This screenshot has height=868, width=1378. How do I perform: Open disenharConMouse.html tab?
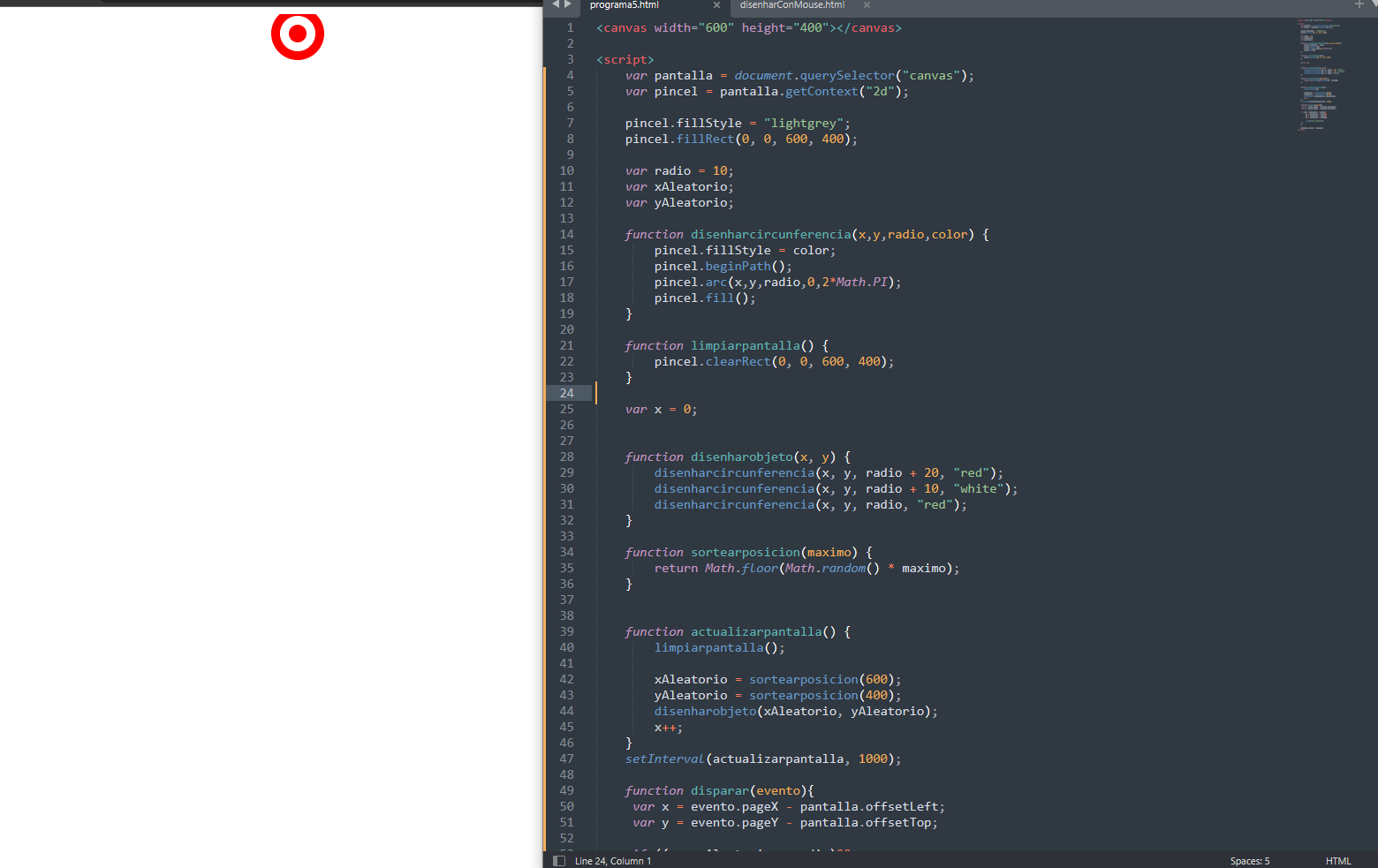[792, 5]
